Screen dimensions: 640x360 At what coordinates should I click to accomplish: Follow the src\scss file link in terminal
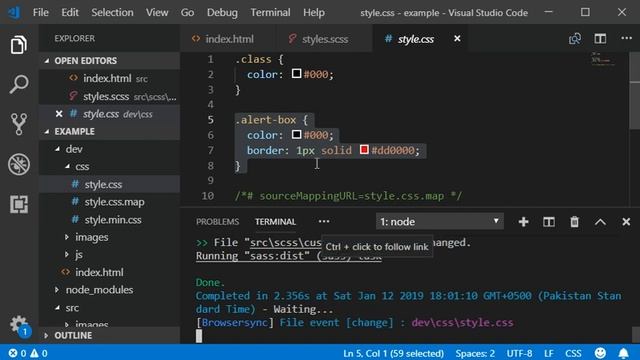click(286, 242)
